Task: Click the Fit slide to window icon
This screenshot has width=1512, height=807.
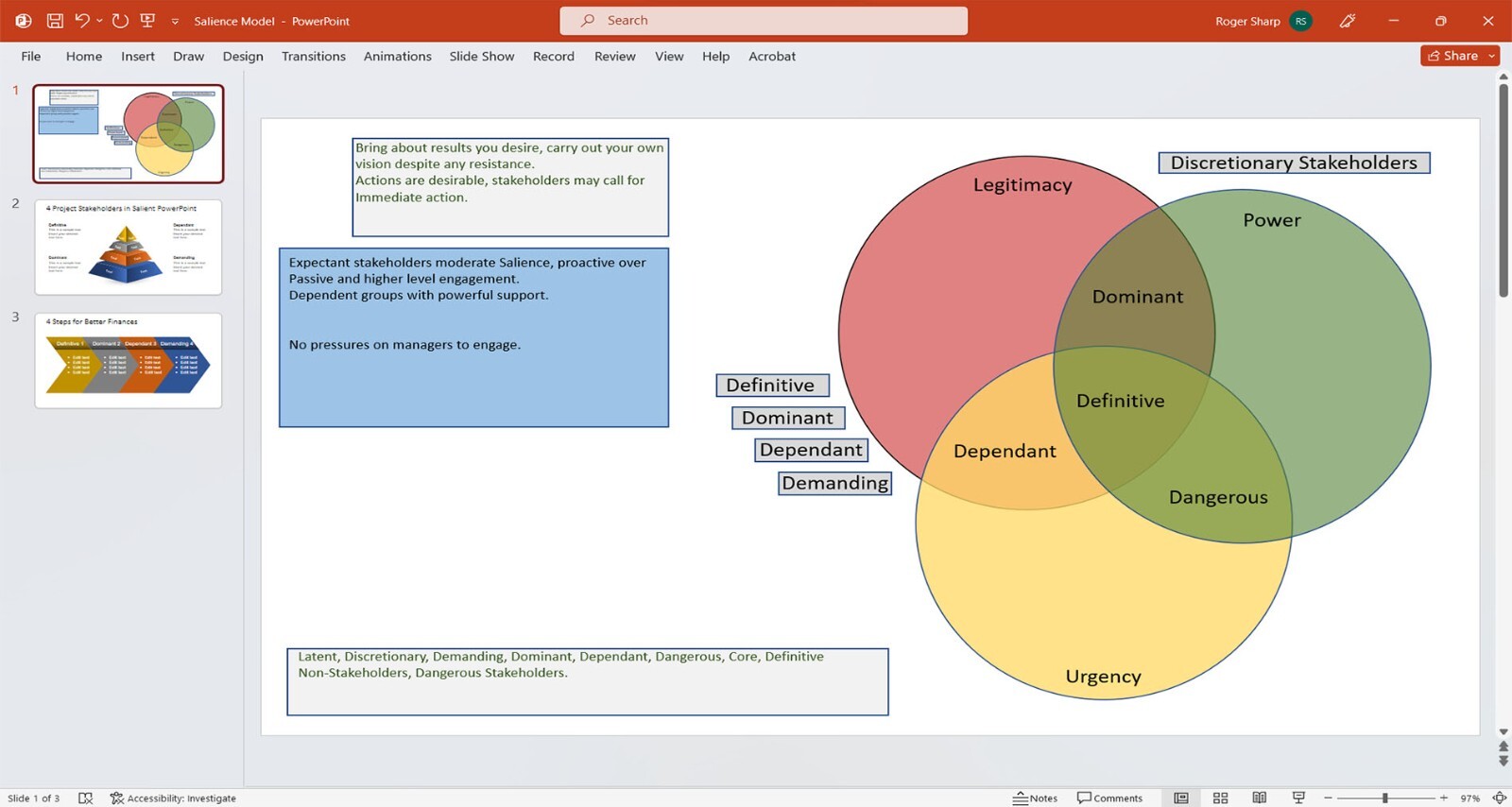Action: click(1499, 798)
